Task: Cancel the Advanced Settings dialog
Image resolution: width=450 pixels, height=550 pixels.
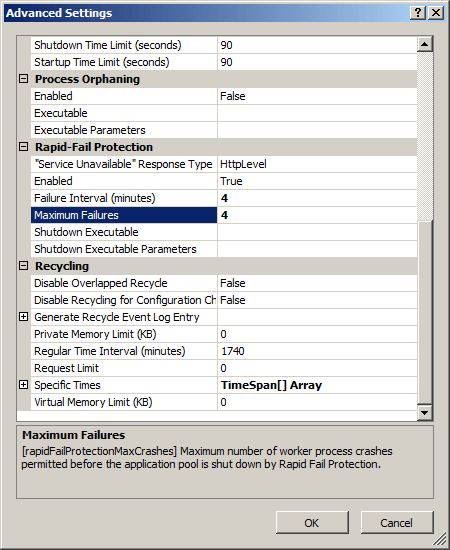Action: (397, 523)
